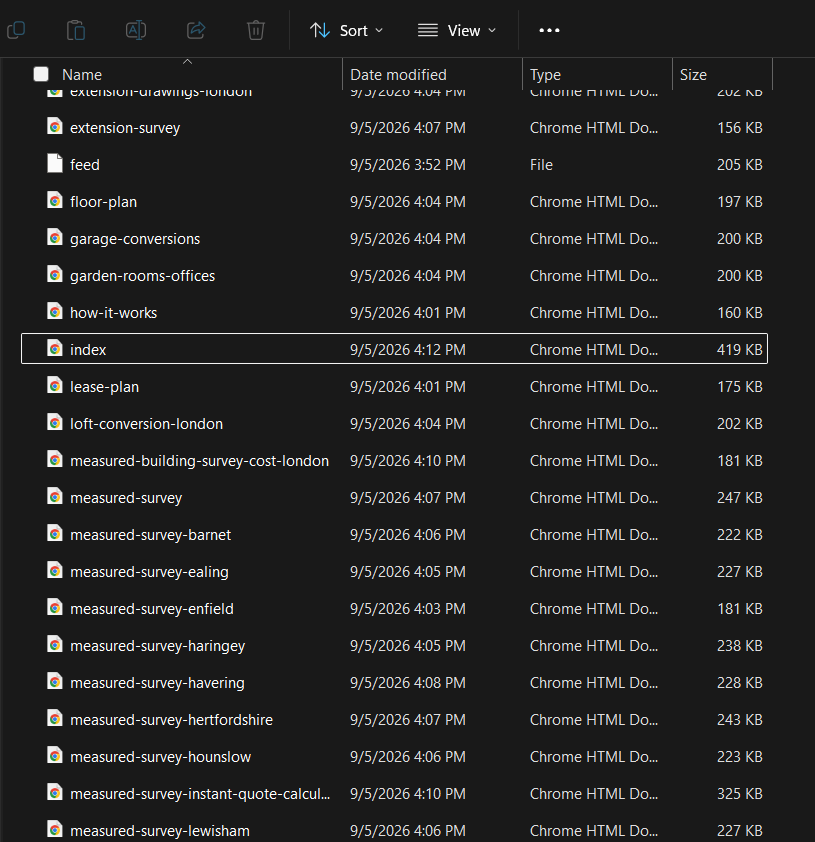
Task: Click the Chrome icon of loft-conversion-london
Action: click(x=54, y=423)
